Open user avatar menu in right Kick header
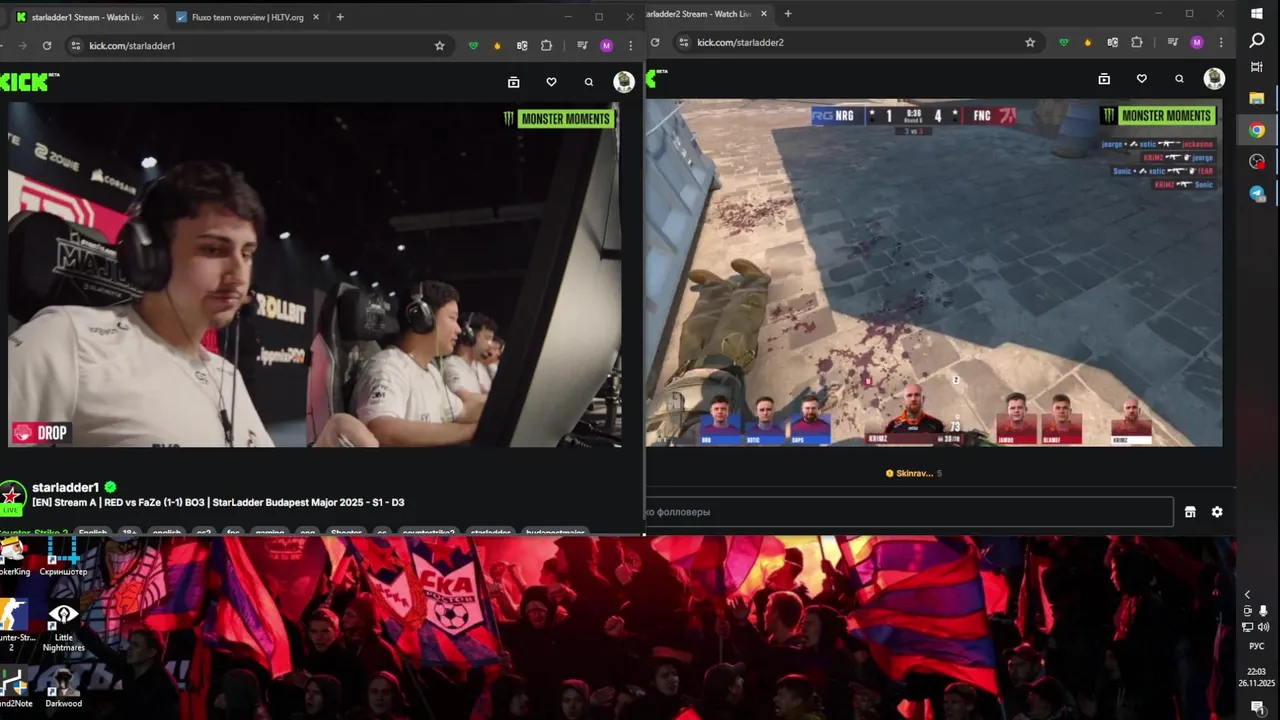This screenshot has height=720, width=1280. click(1214, 79)
